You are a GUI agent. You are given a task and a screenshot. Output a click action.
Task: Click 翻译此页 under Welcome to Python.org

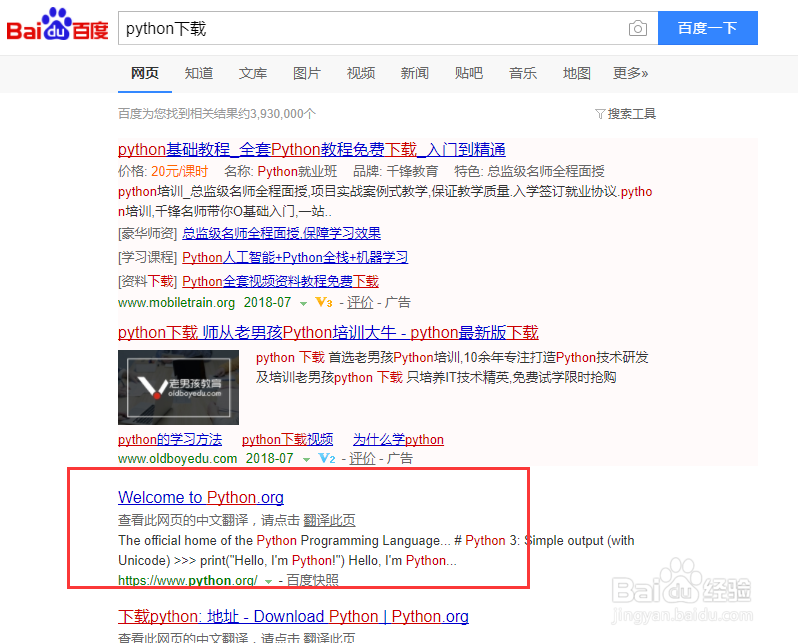[x=329, y=520]
